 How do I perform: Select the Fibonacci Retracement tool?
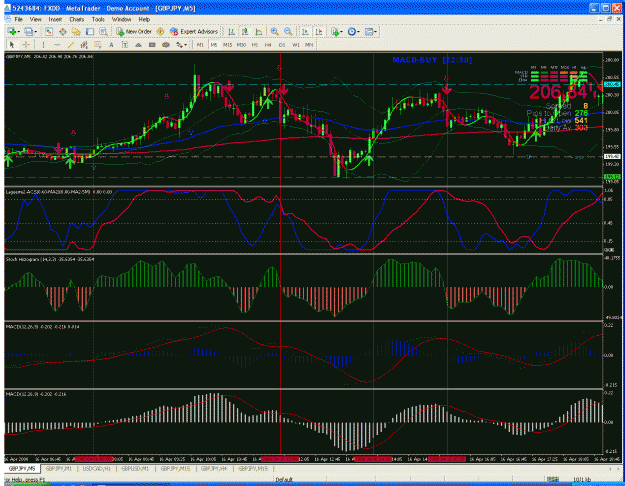coord(98,45)
